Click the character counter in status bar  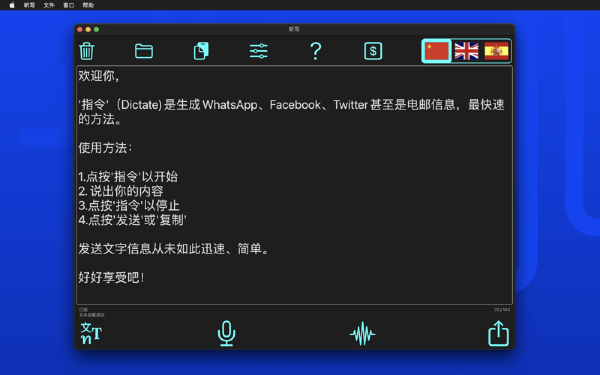coord(502,310)
